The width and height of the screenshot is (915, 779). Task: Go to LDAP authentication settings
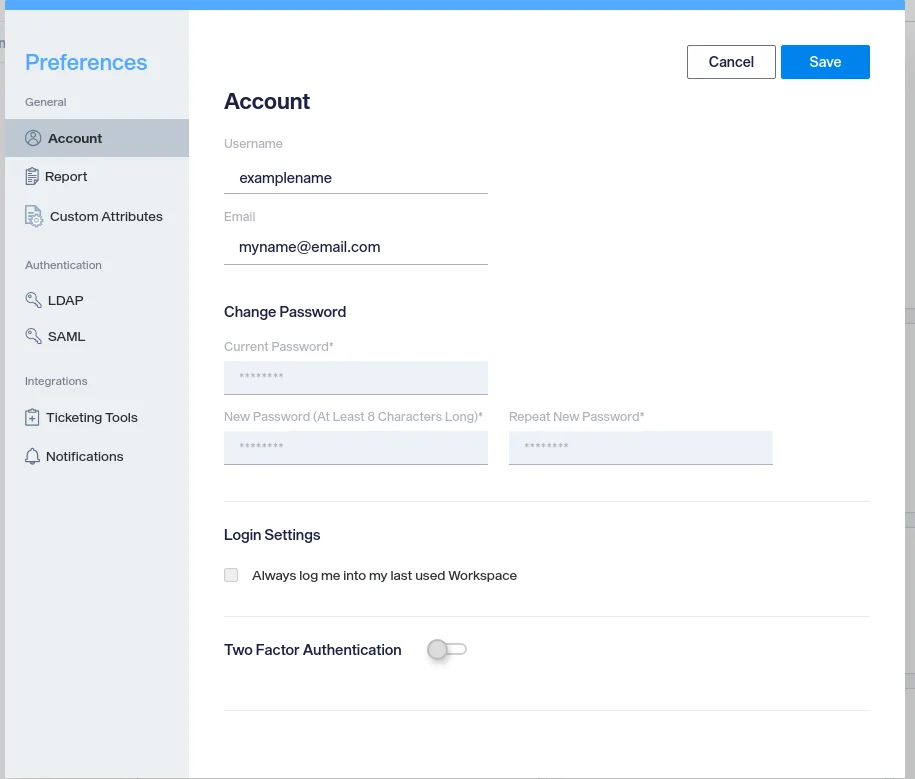click(x=66, y=300)
